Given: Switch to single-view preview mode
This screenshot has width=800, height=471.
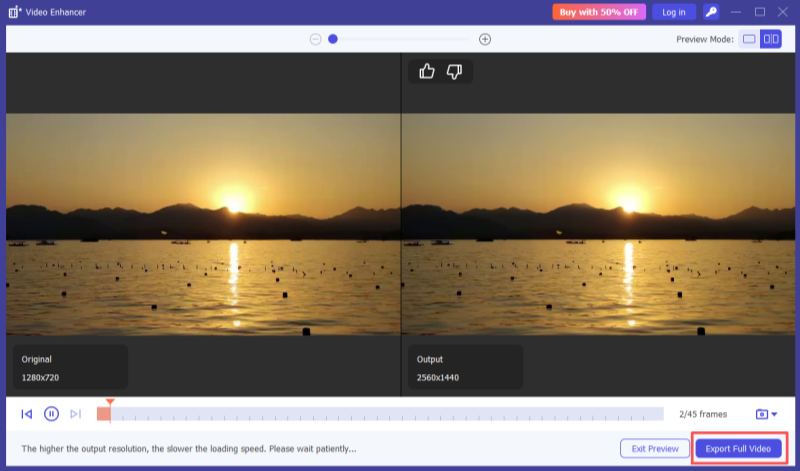Looking at the screenshot, I should click(748, 39).
